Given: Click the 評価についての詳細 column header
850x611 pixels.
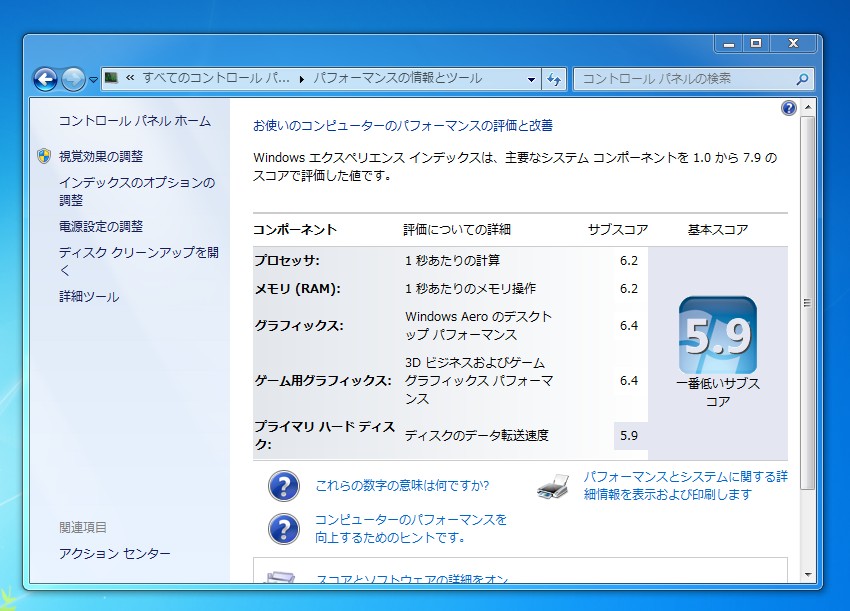Looking at the screenshot, I should (457, 230).
